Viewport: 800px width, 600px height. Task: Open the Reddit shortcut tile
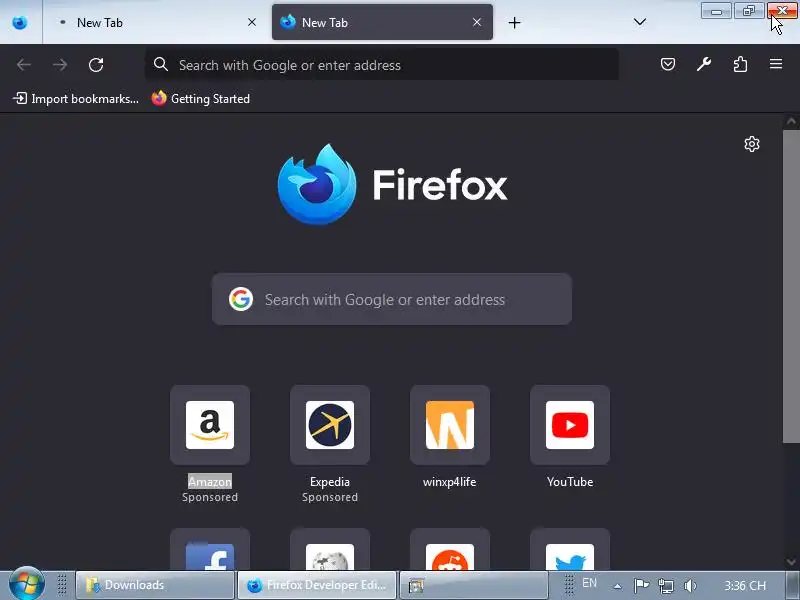449,550
